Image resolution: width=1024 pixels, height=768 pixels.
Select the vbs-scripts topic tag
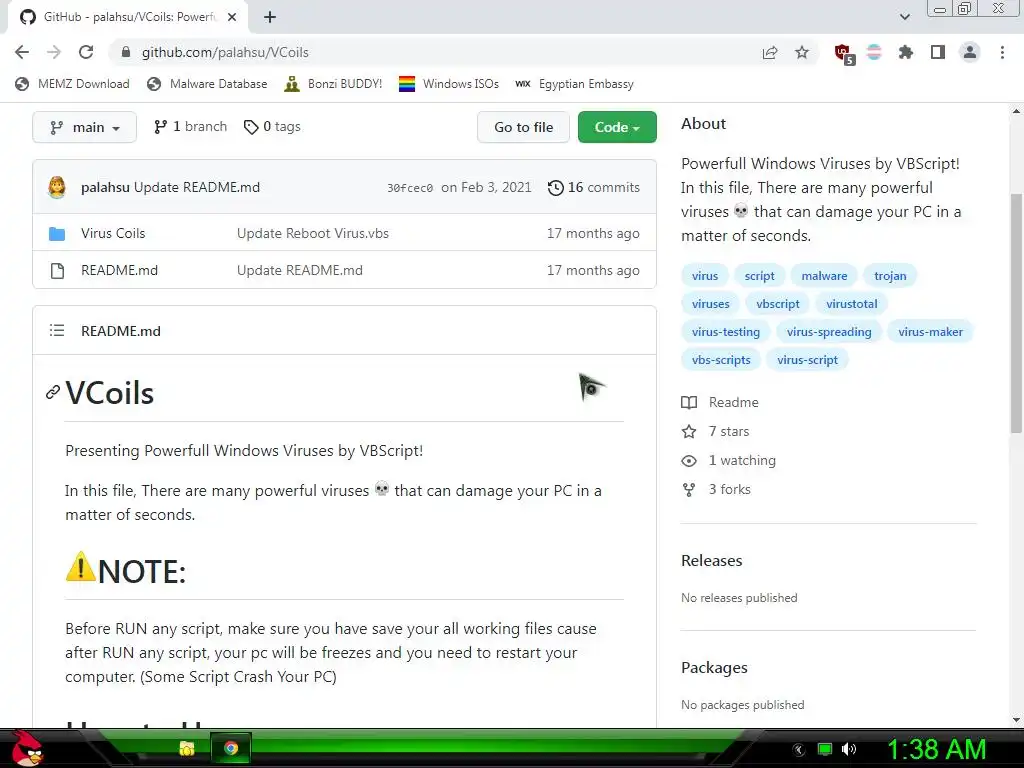tap(721, 360)
